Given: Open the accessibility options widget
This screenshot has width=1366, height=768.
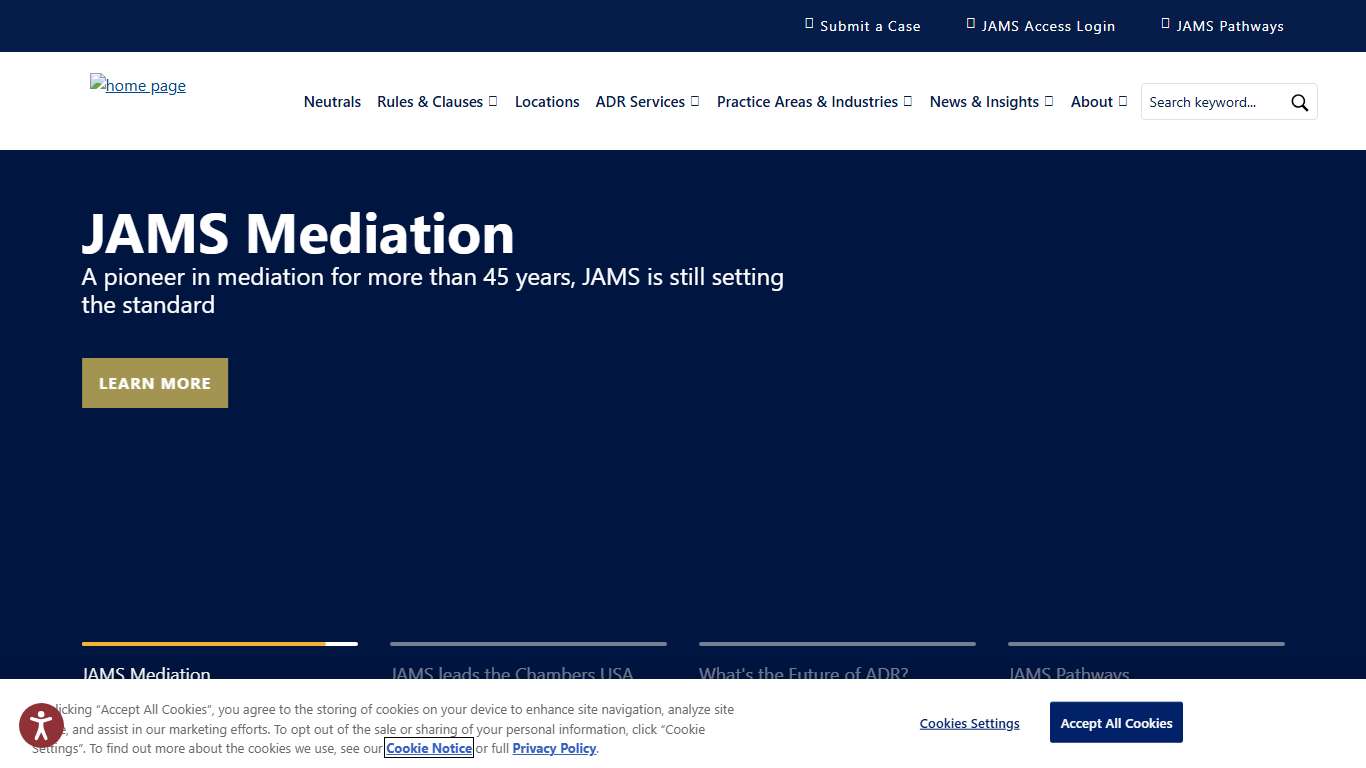Looking at the screenshot, I should click(x=41, y=725).
